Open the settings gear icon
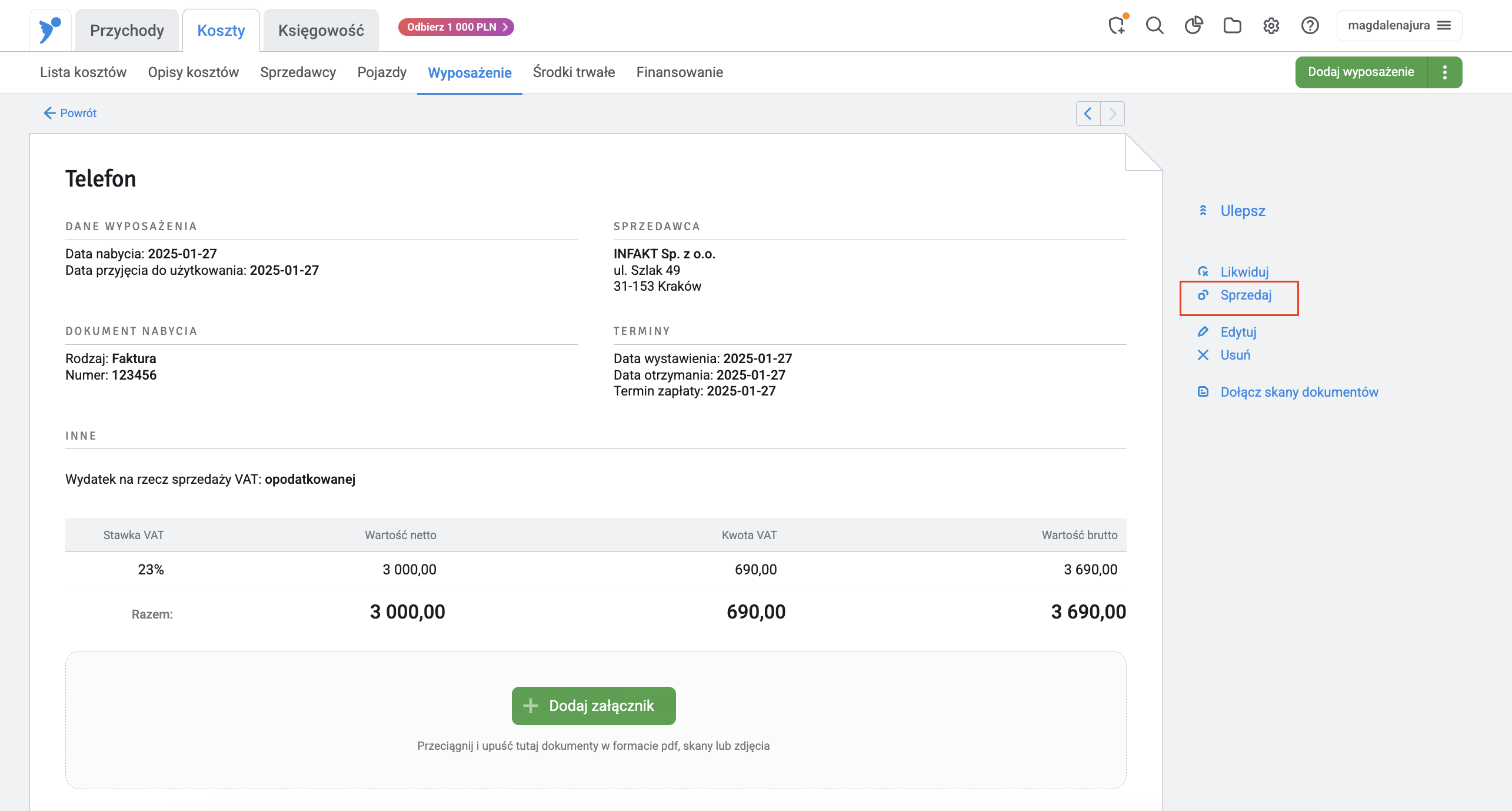The width and height of the screenshot is (1512, 811). click(x=1271, y=26)
